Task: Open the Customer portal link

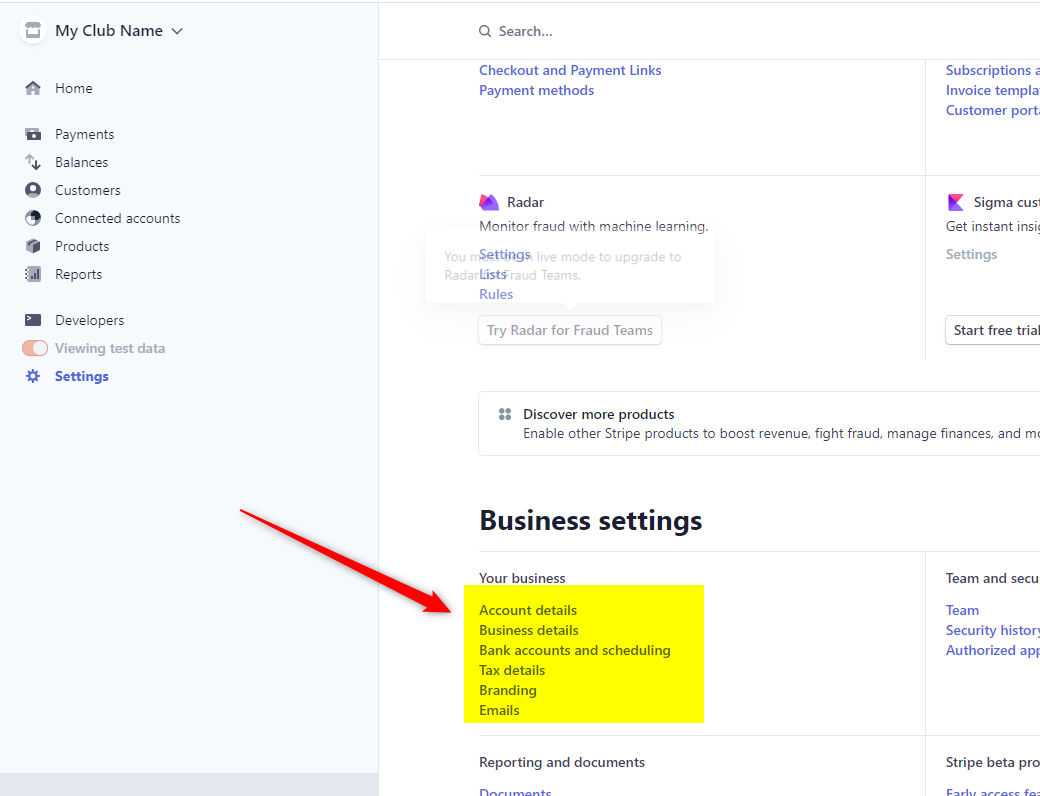Action: click(993, 110)
